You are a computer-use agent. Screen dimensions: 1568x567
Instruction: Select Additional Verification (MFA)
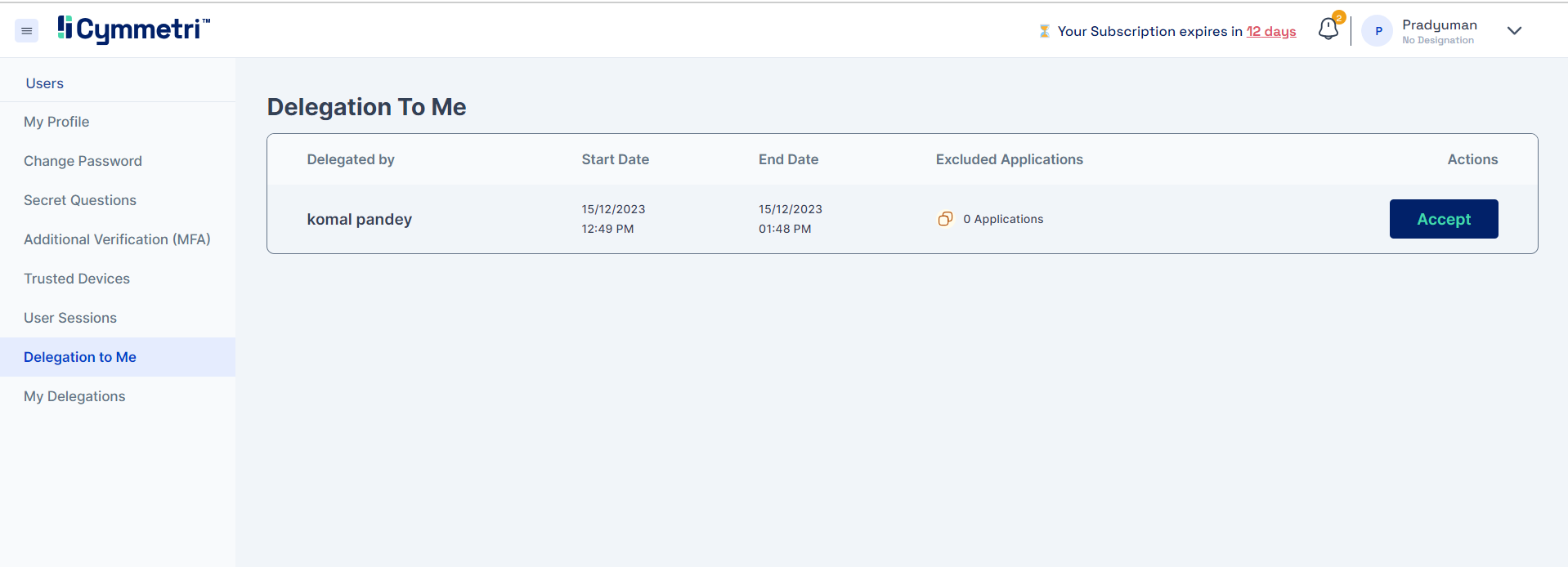click(117, 239)
